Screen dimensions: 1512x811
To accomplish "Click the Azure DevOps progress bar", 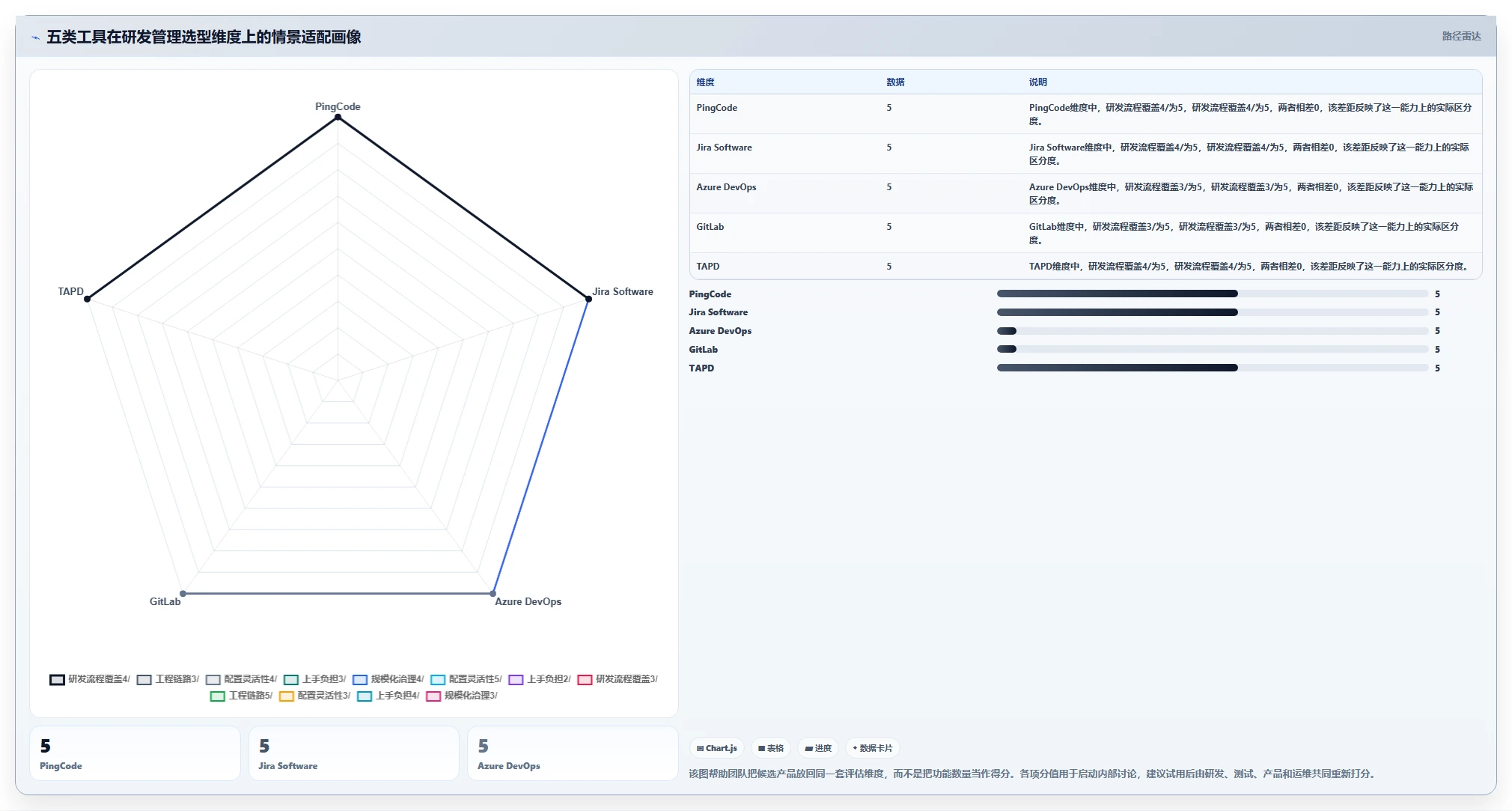I will [x=1213, y=331].
